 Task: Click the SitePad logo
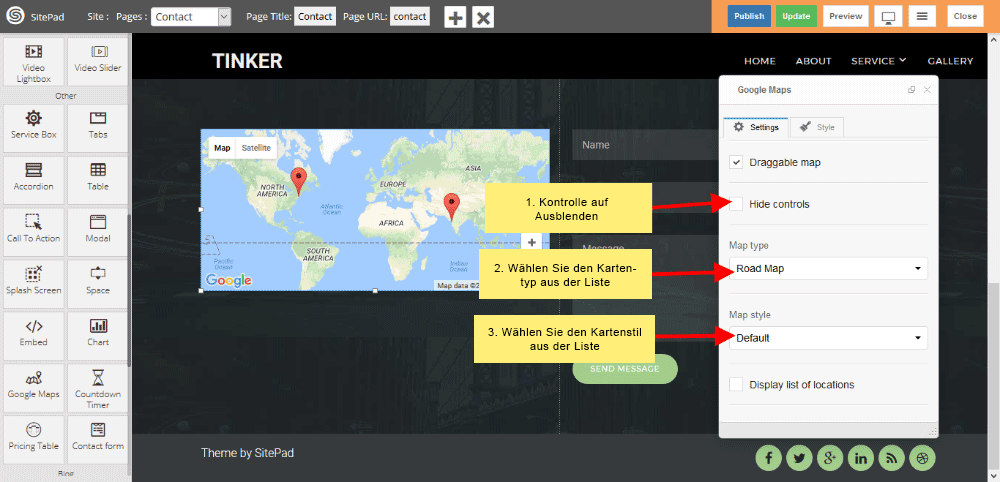15,17
